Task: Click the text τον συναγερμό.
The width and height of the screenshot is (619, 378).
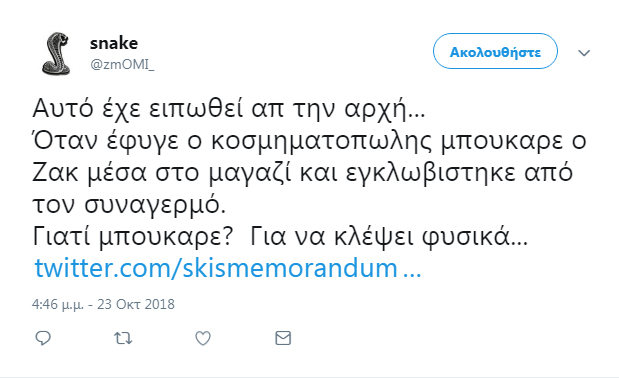Action: pos(129,205)
